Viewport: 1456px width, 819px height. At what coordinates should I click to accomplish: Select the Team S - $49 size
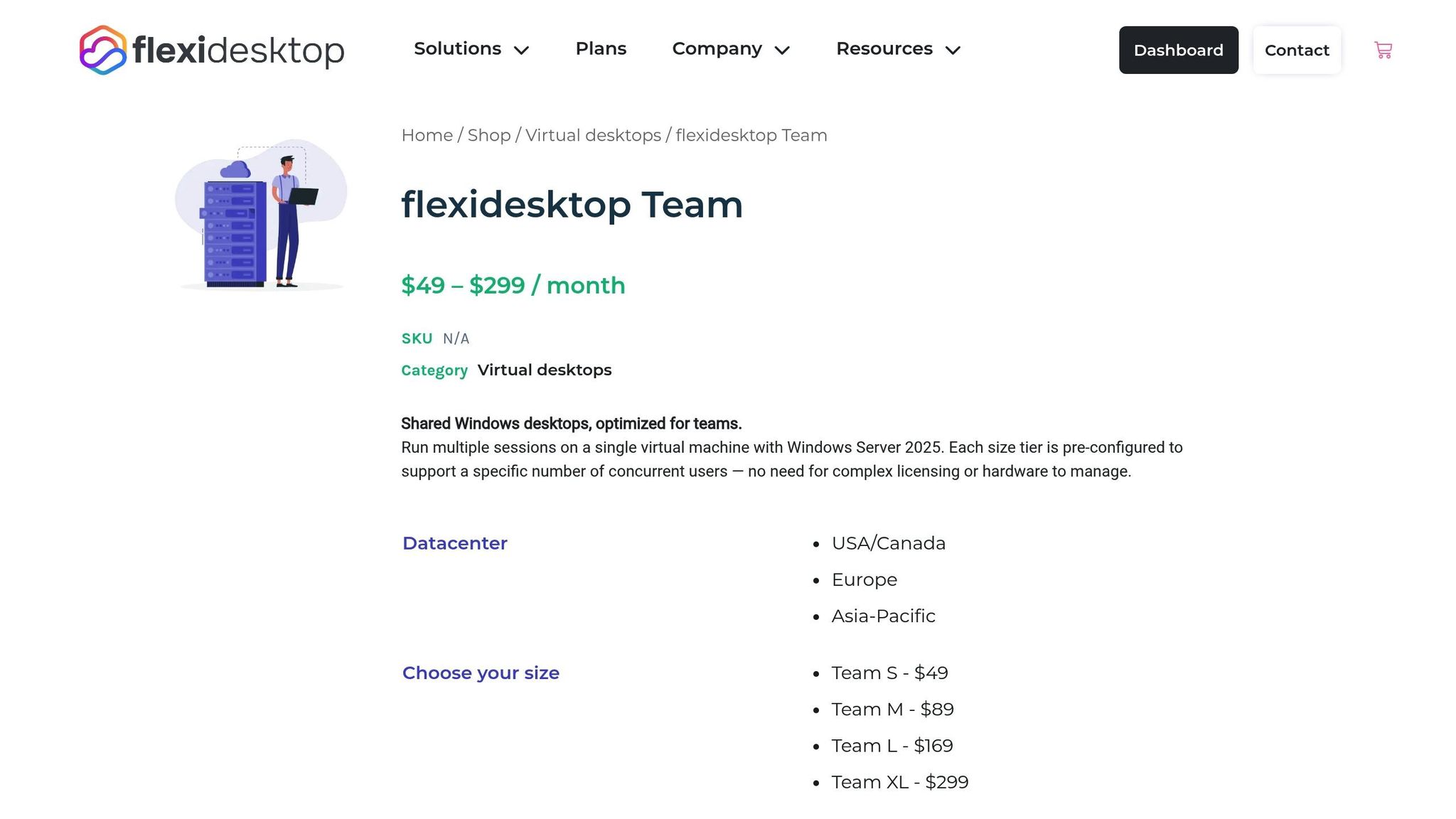[889, 673]
